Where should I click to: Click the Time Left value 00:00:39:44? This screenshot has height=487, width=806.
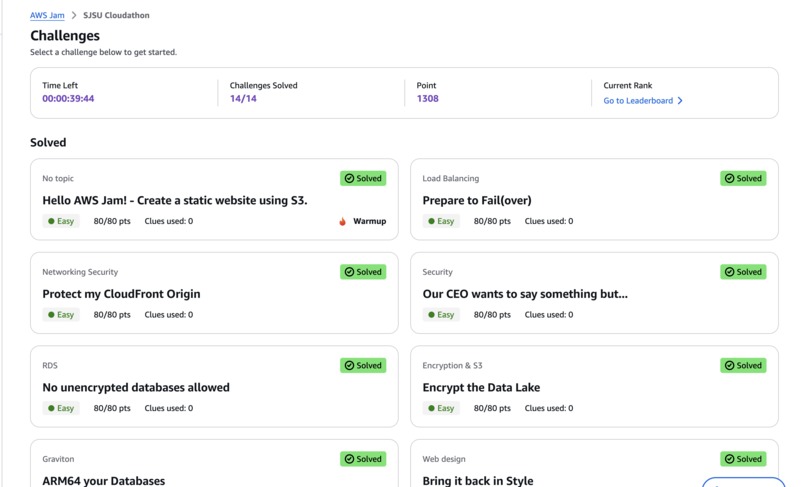[68, 99]
